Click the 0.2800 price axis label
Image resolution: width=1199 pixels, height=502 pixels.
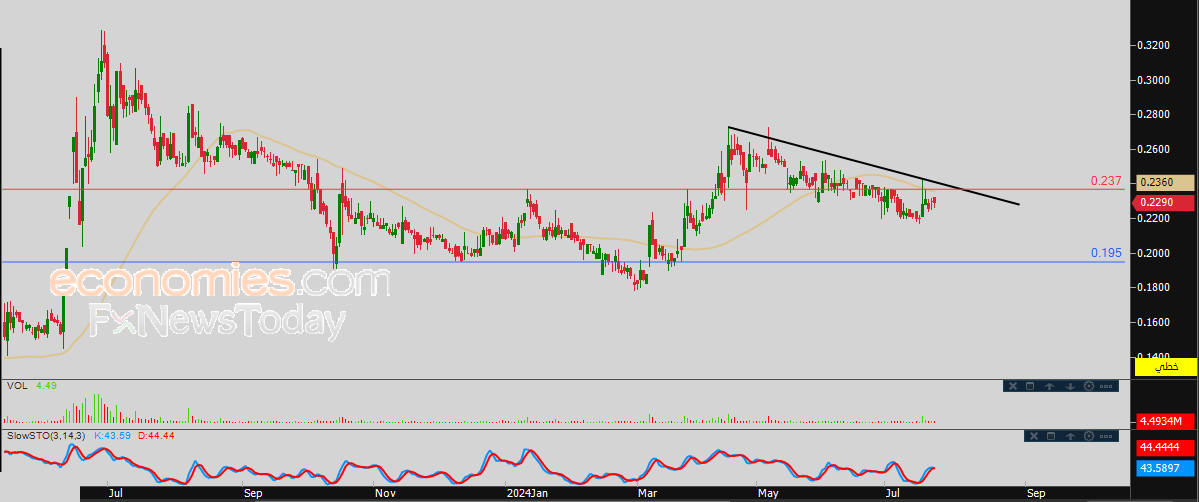click(1153, 114)
